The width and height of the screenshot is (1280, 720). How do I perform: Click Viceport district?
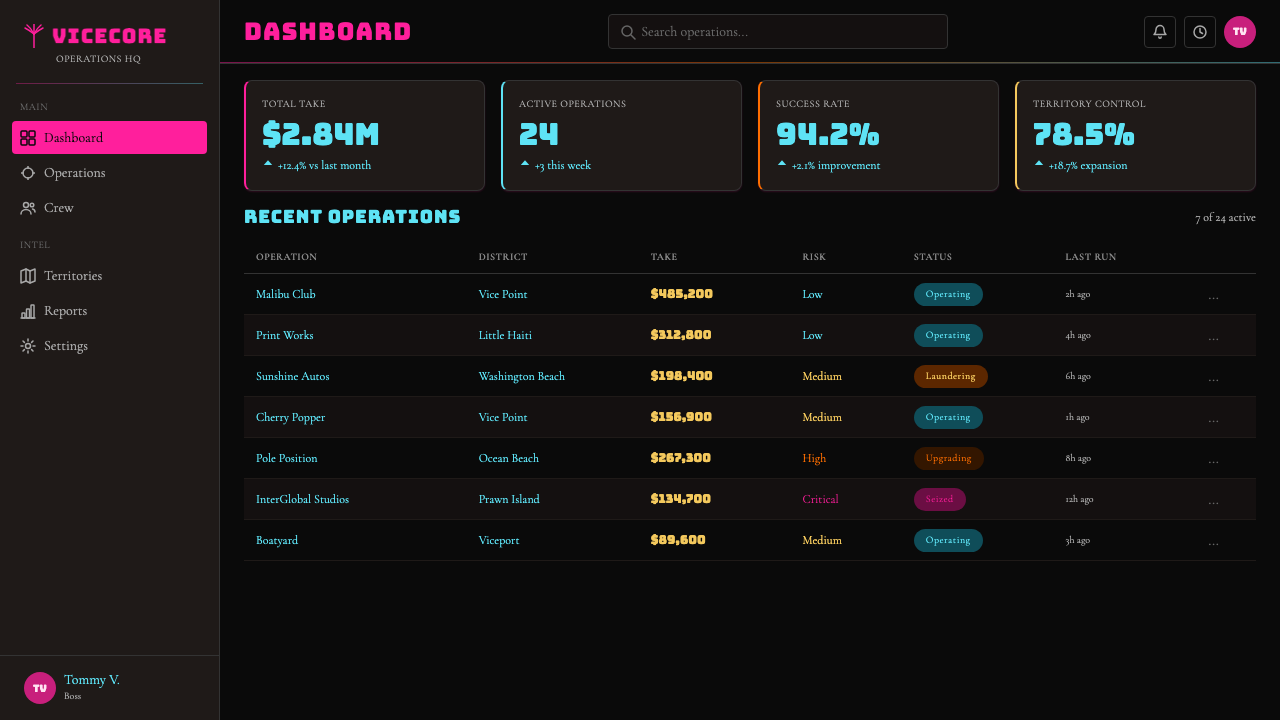(499, 540)
